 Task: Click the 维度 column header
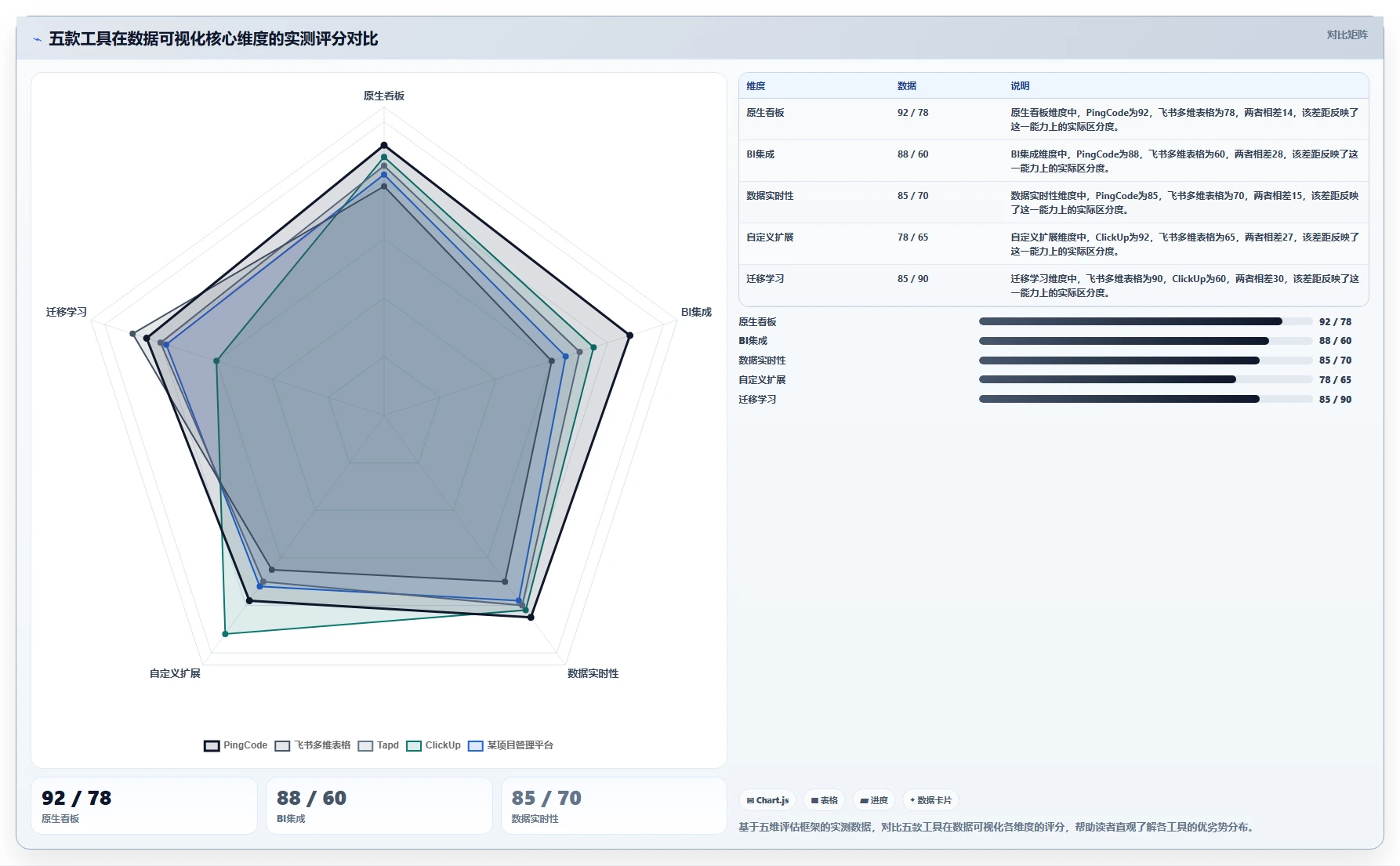pyautogui.click(x=756, y=86)
